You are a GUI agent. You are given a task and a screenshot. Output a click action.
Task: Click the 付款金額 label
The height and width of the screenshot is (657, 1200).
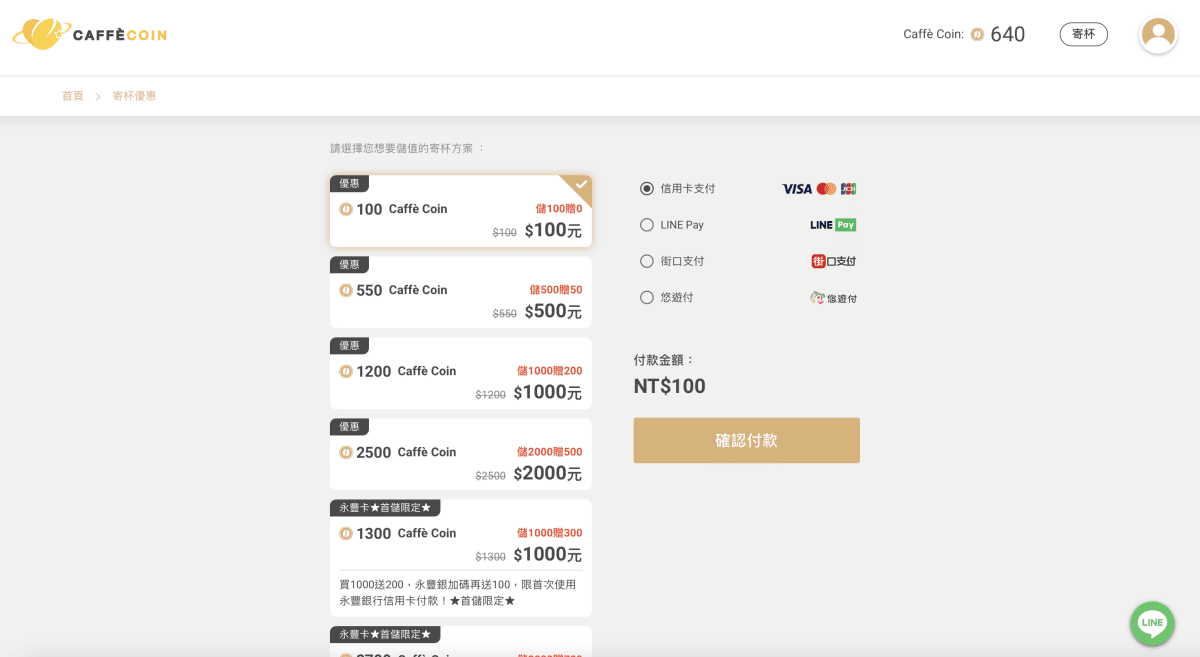pos(664,360)
